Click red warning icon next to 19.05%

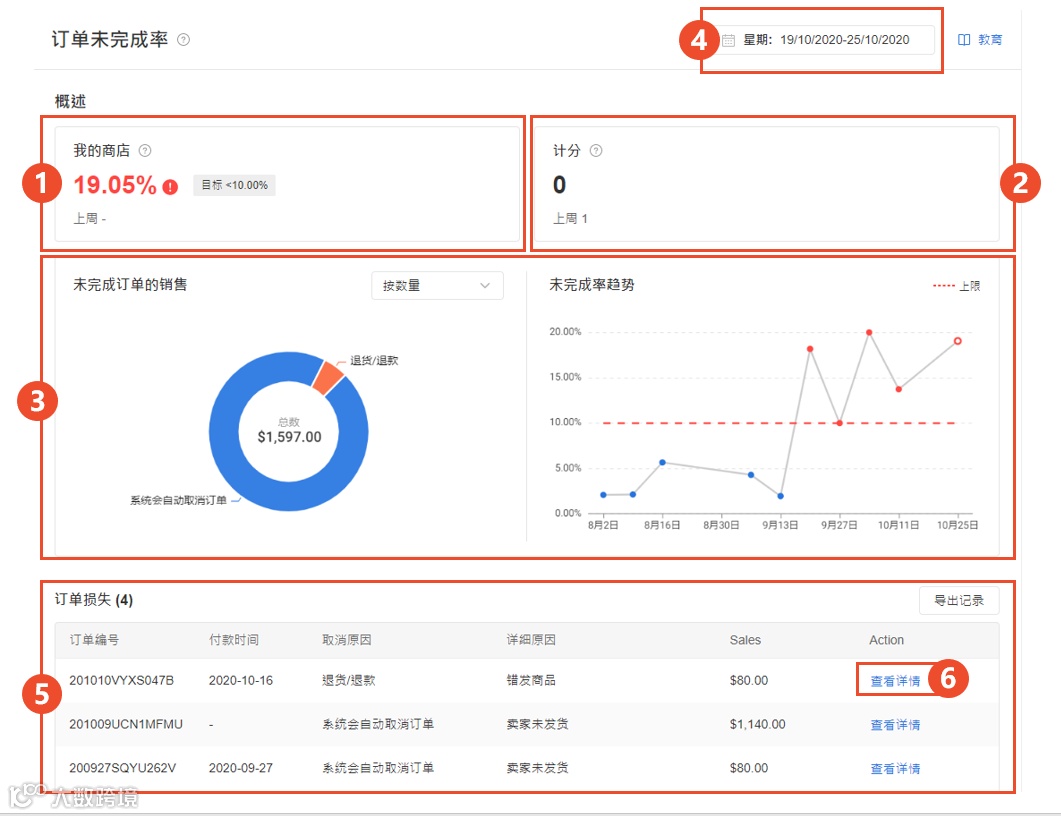point(170,187)
